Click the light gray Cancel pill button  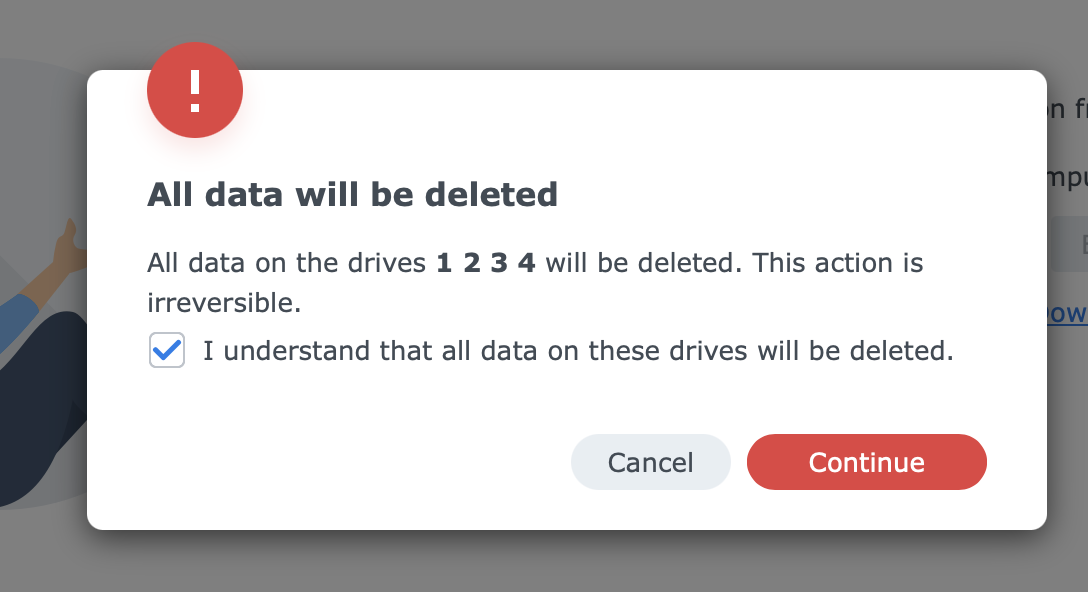[x=650, y=462]
